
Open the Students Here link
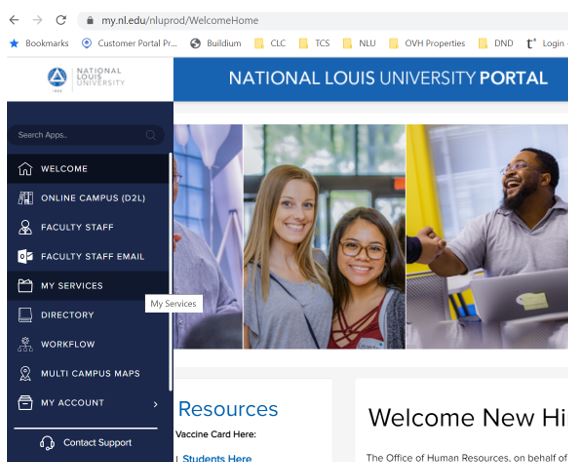coord(217,459)
